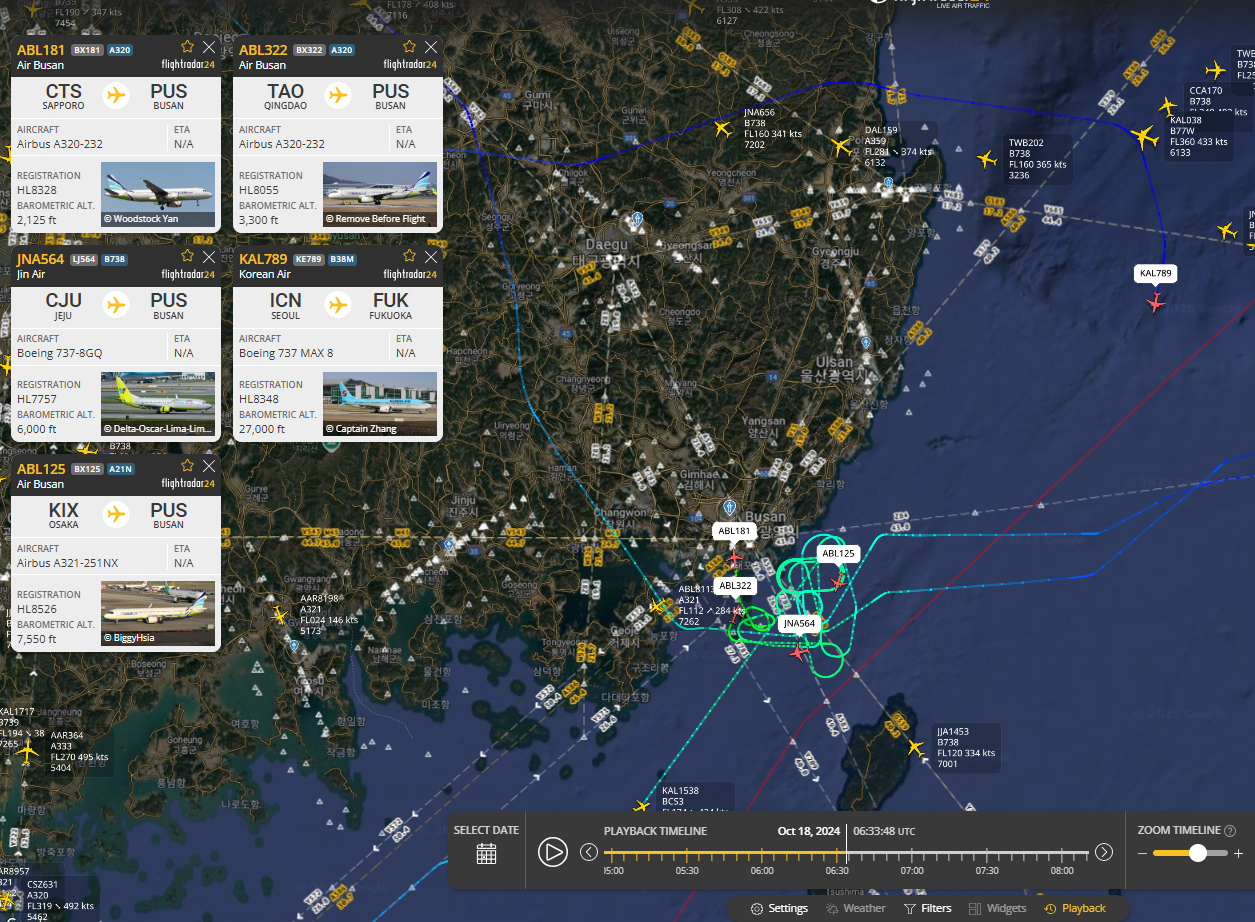Click the ICN–FUK route plane icon
1255x922 pixels.
(x=338, y=304)
